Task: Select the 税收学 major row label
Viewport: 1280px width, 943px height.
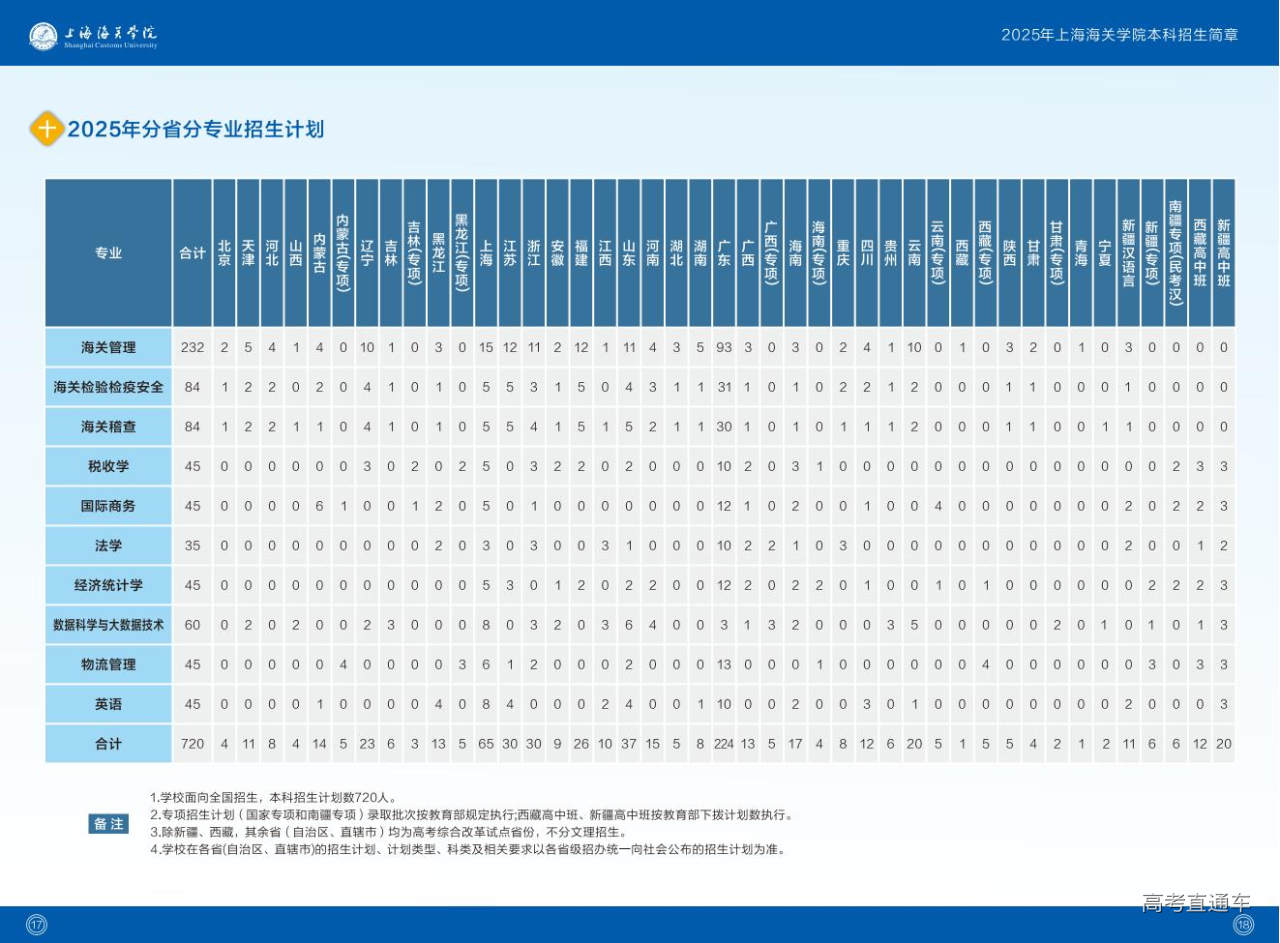Action: tap(108, 466)
